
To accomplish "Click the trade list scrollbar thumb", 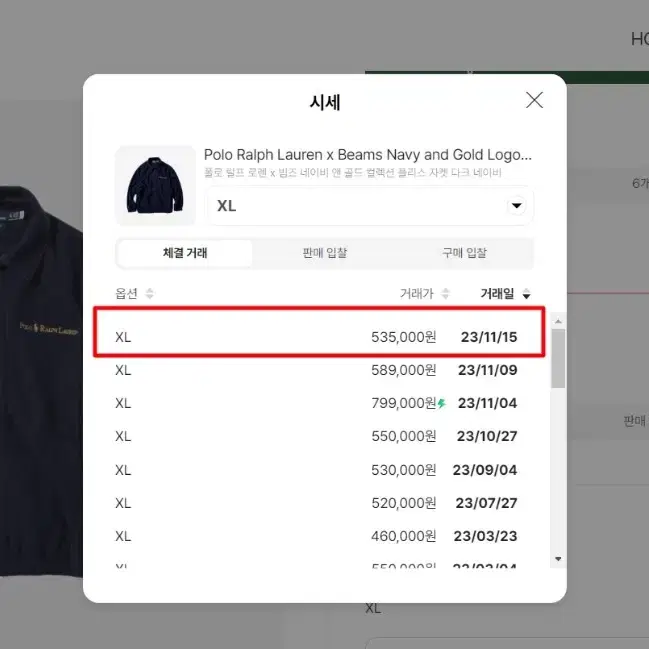I will coord(558,359).
